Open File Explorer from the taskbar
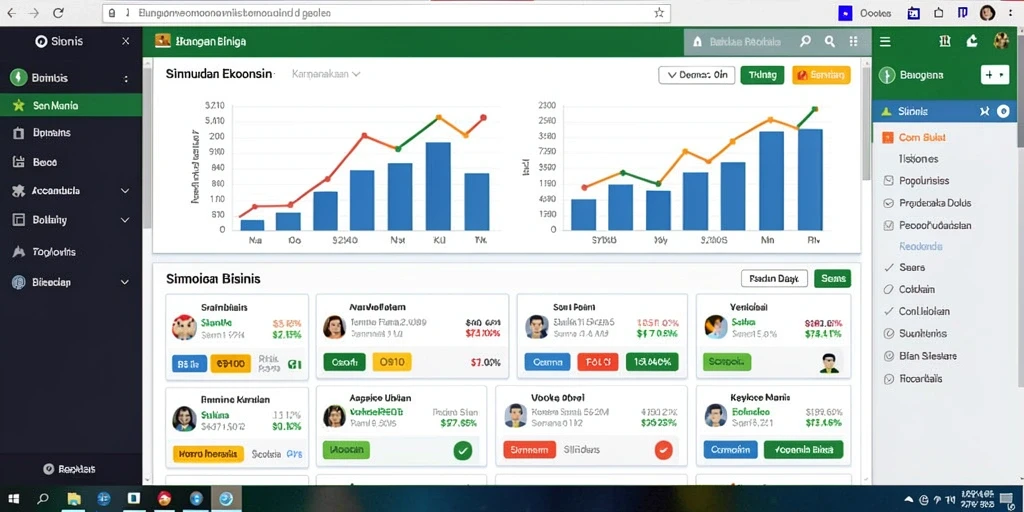The height and width of the screenshot is (512, 1024). [x=73, y=499]
